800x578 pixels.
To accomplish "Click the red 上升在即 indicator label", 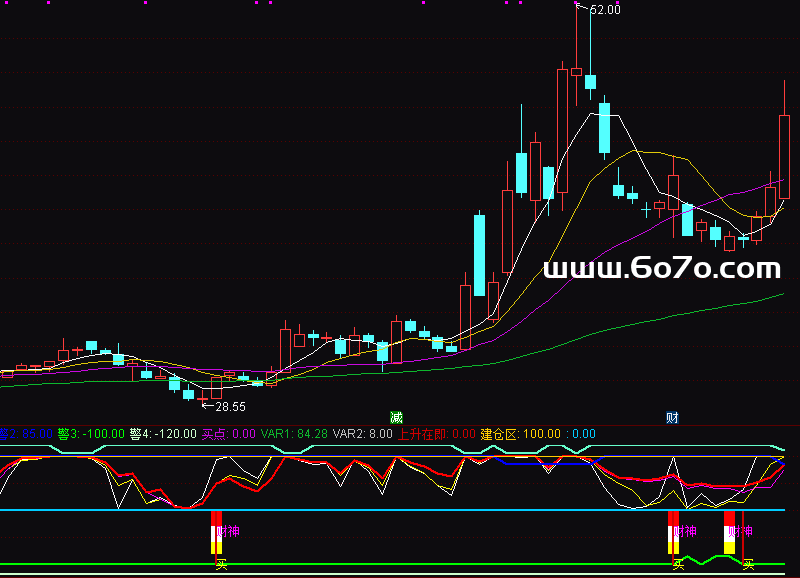I will pos(422,434).
